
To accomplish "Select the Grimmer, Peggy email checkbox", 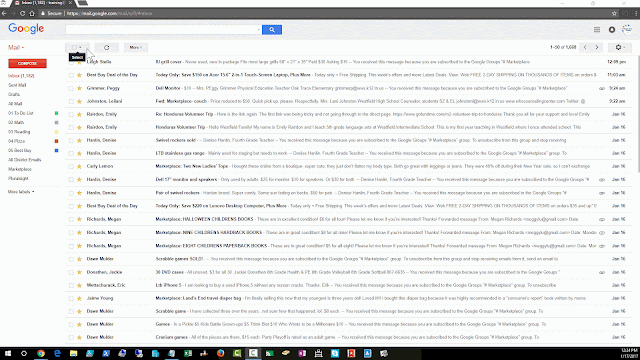I will coord(71,88).
